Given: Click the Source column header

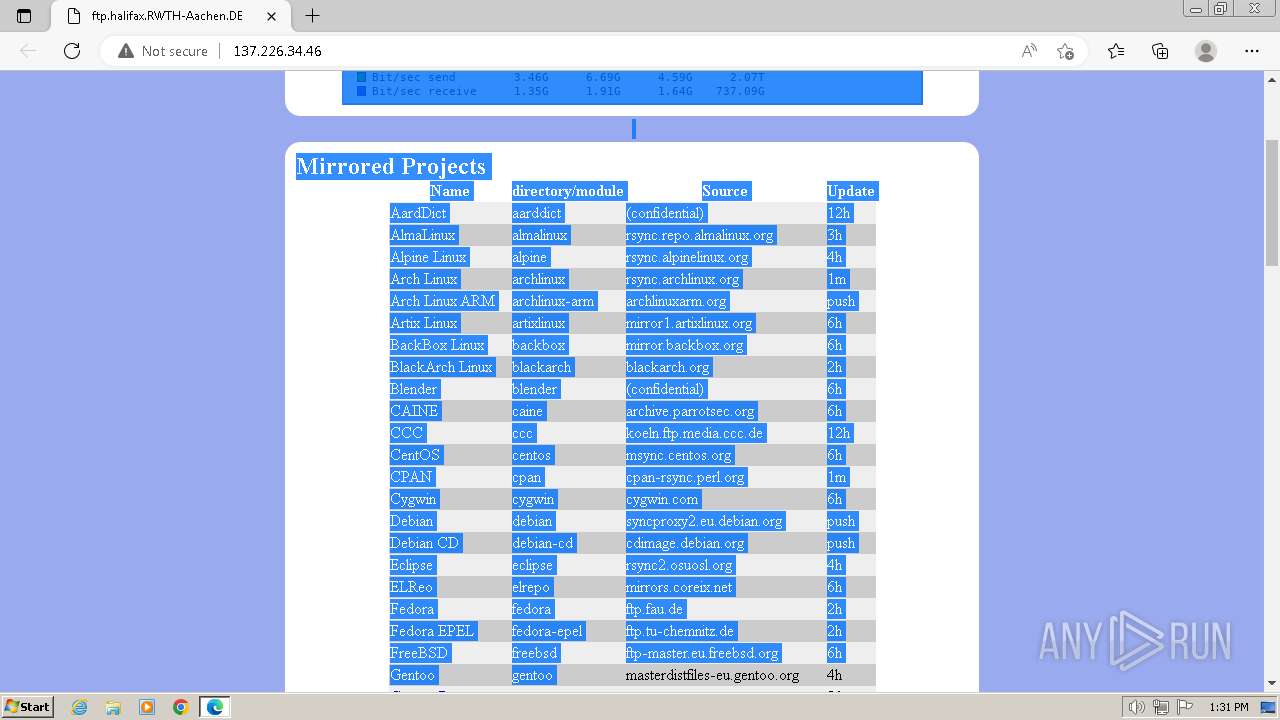Looking at the screenshot, I should pyautogui.click(x=725, y=191).
